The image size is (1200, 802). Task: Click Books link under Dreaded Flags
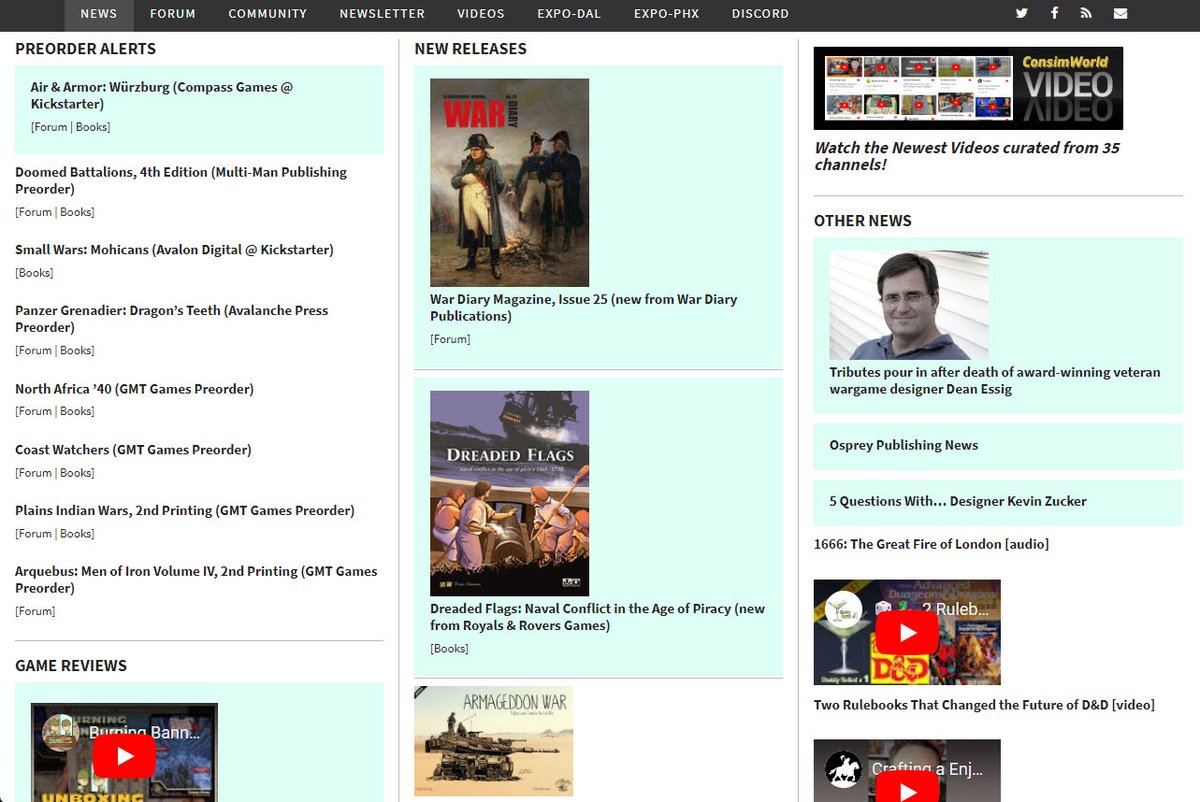[449, 649]
